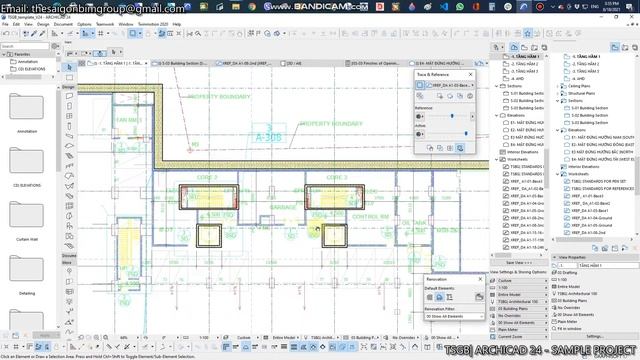Adjust the Active intensity slider
640x360 pixels.
point(466,133)
